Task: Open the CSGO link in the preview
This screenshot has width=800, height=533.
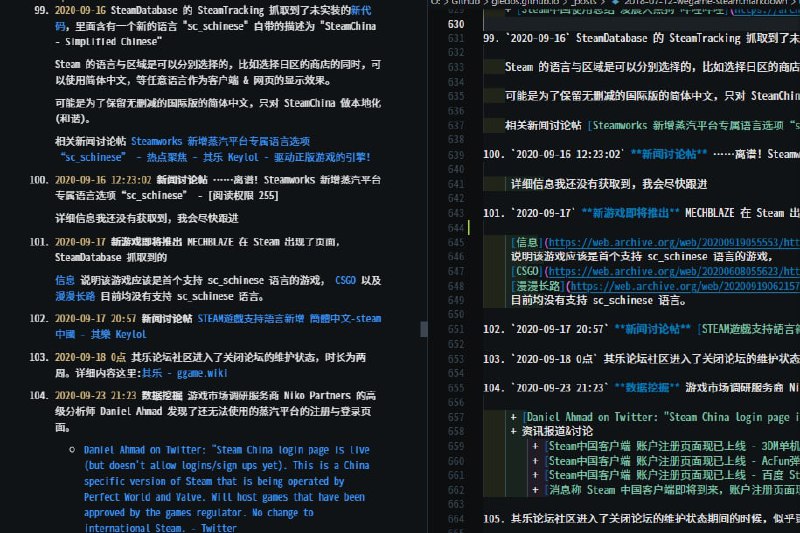Action: coord(345,280)
